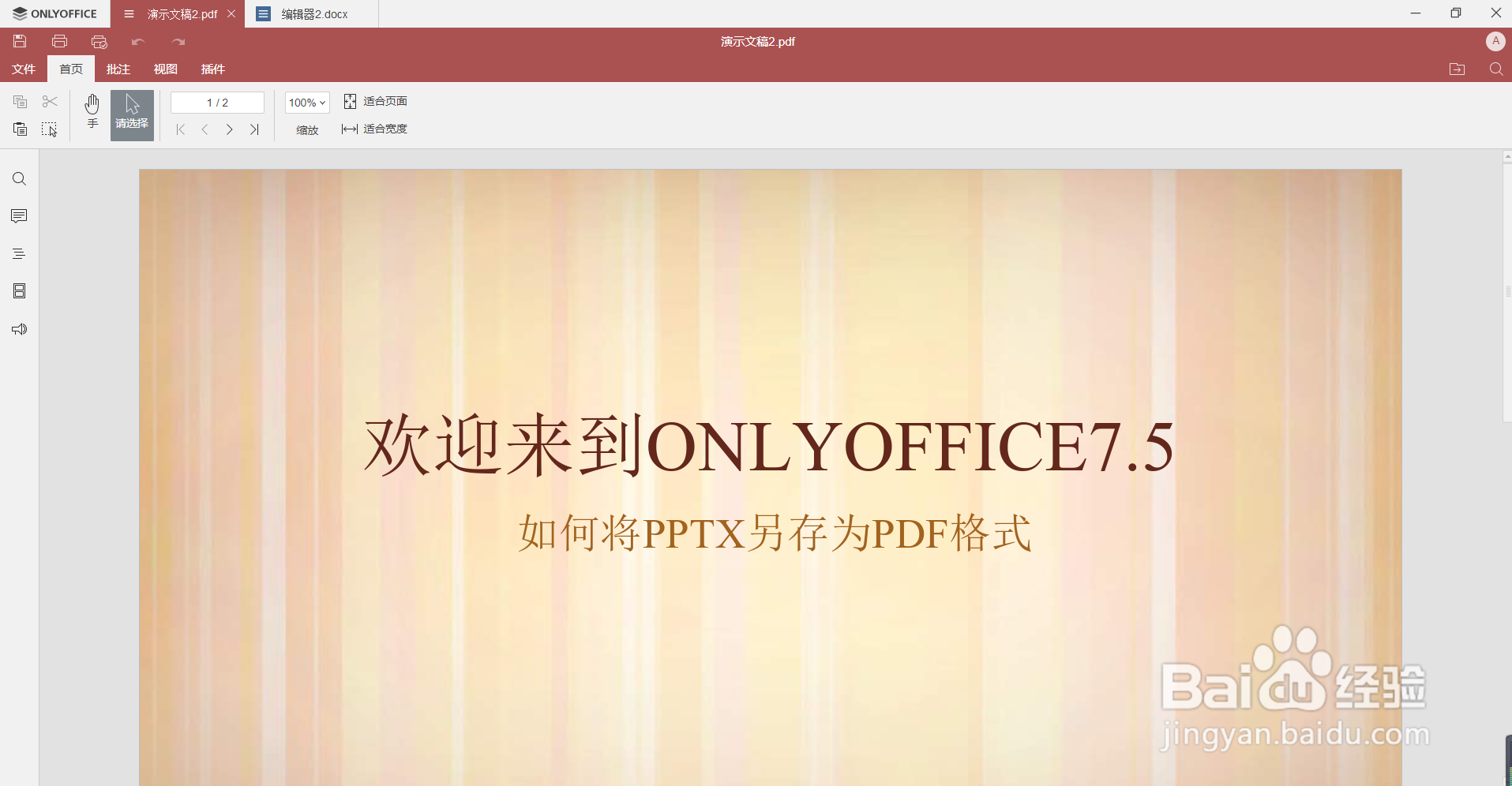Open Search in left sidebar
Viewport: 1512px width, 786px height.
click(x=20, y=179)
